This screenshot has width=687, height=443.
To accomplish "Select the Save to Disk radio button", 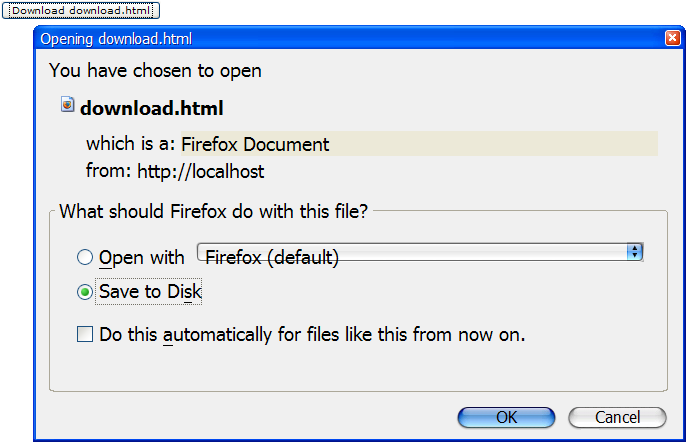I will click(x=85, y=292).
